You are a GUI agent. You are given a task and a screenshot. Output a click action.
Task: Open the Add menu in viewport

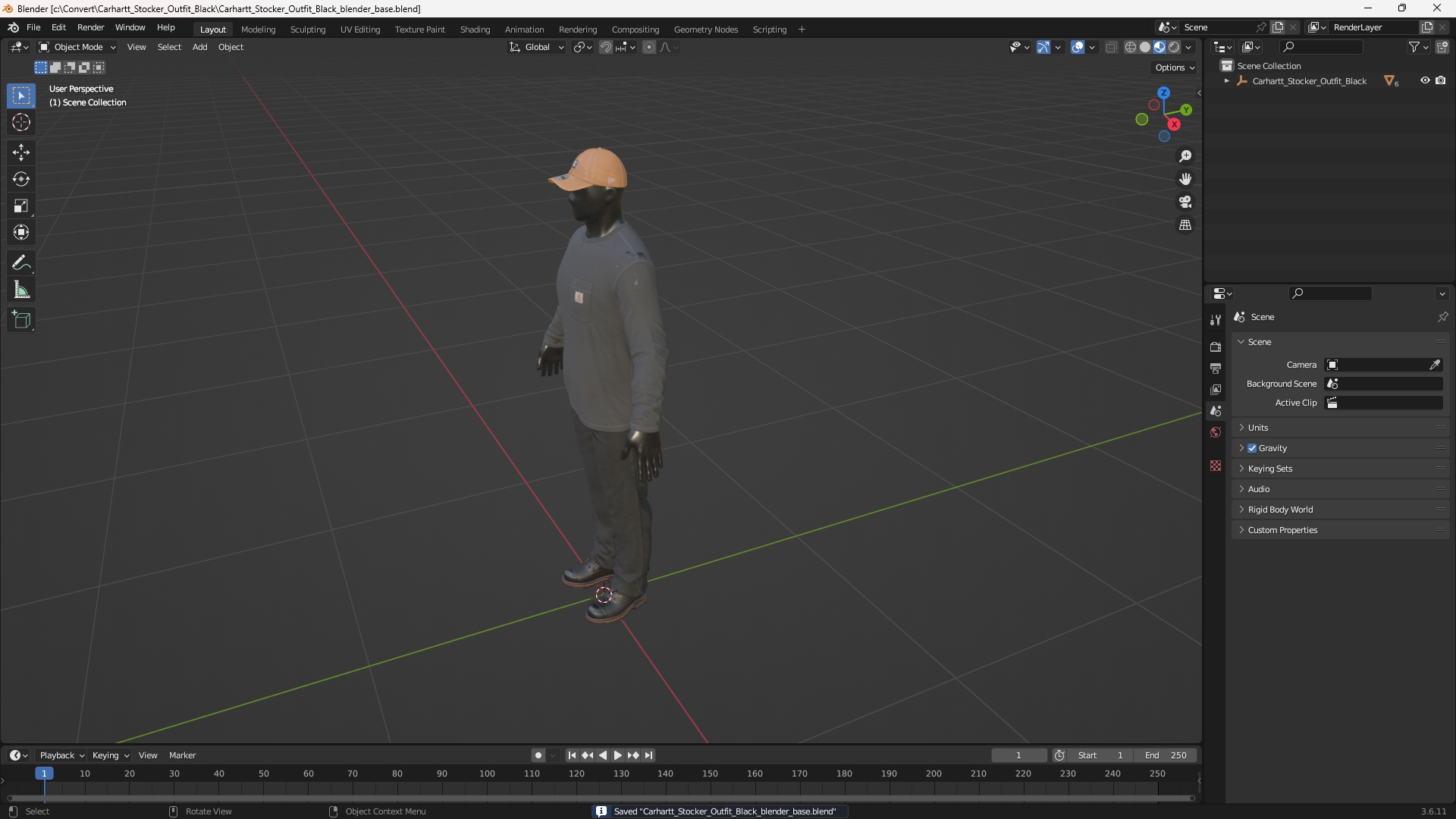click(199, 47)
